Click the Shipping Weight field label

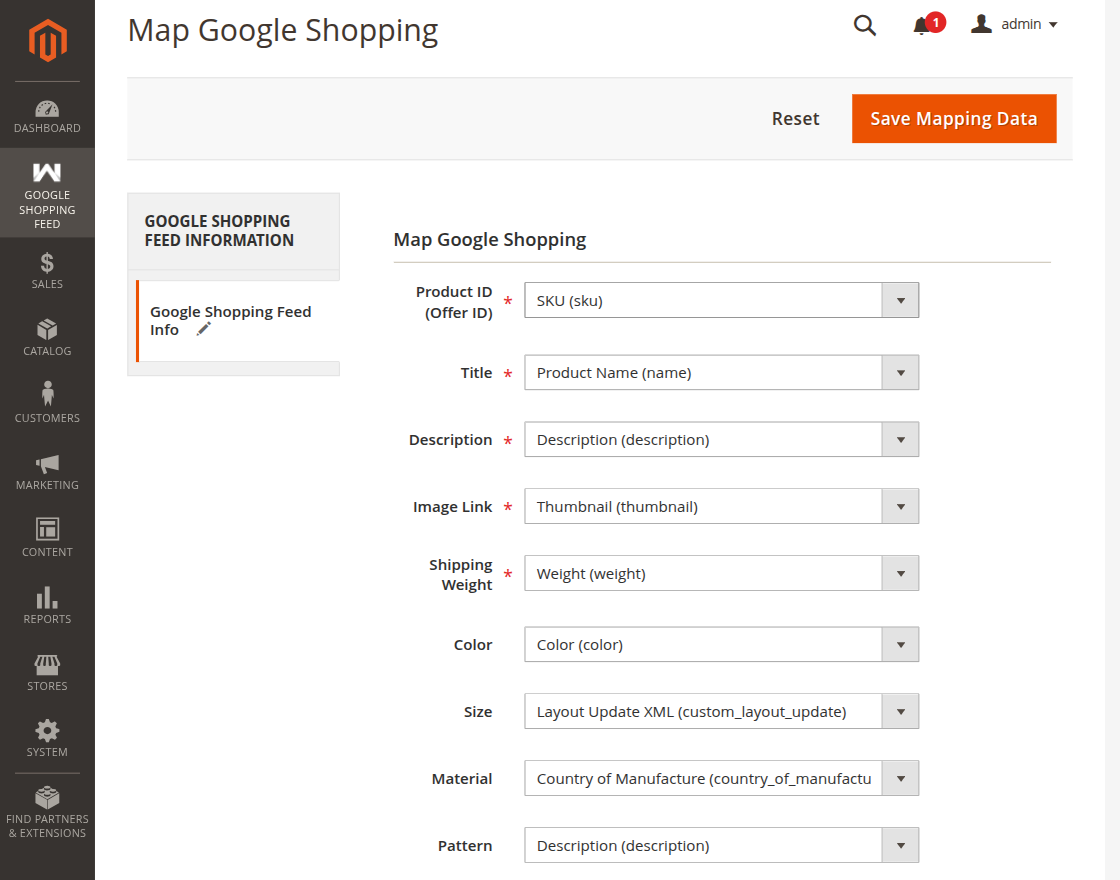coord(461,575)
